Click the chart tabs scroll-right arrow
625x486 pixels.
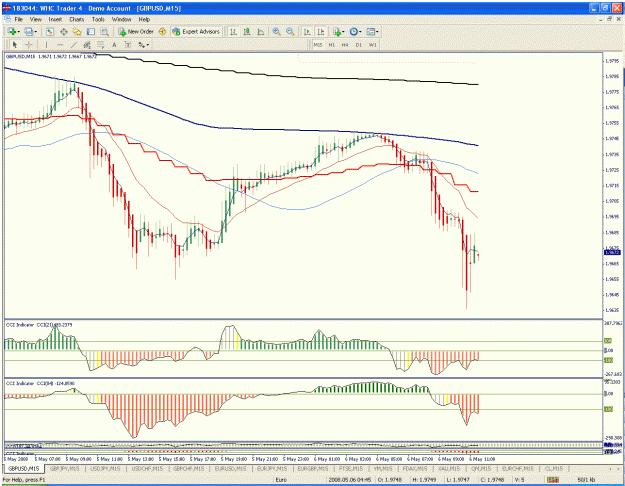(x=618, y=468)
